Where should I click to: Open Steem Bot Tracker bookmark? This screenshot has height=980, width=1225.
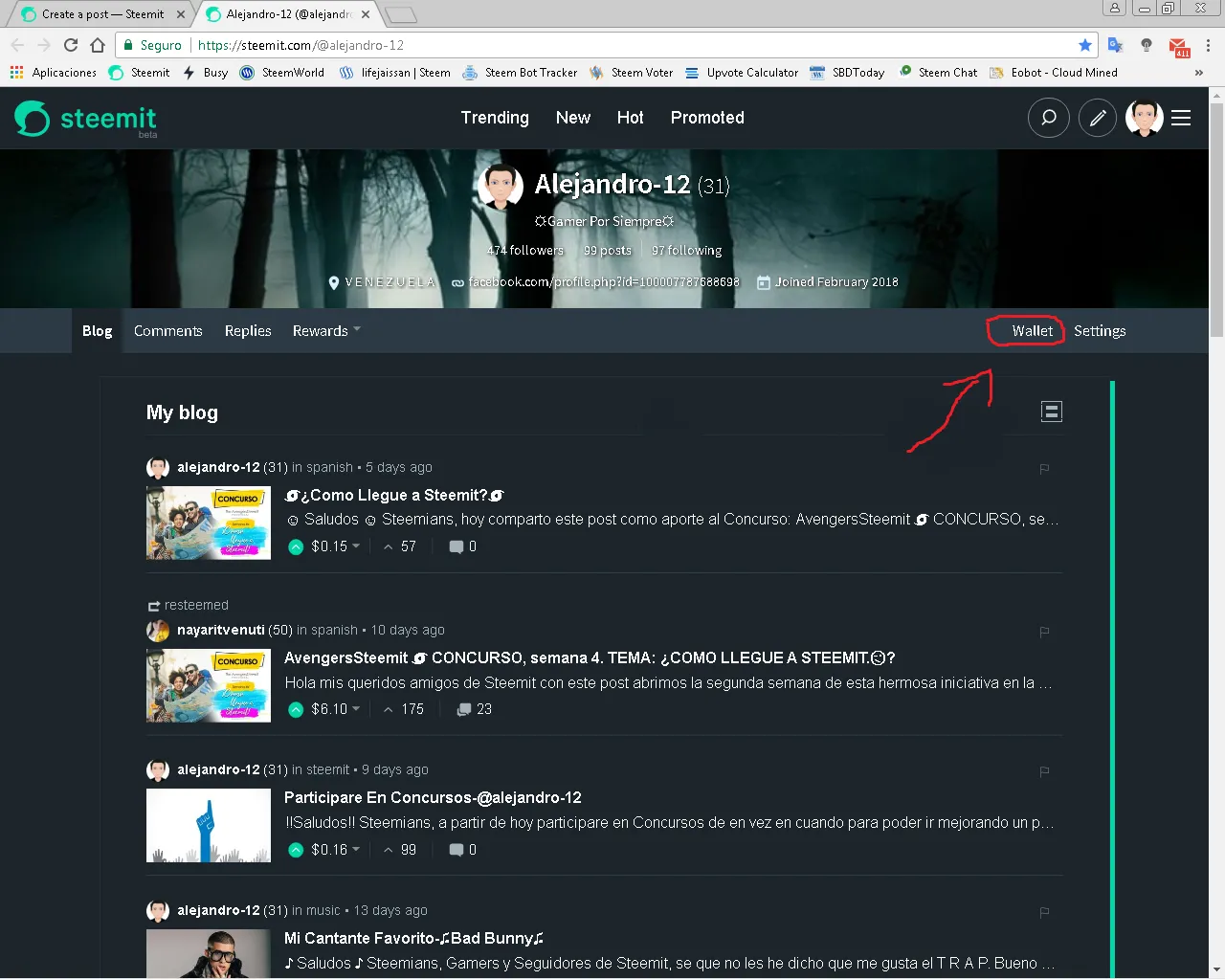click(521, 73)
